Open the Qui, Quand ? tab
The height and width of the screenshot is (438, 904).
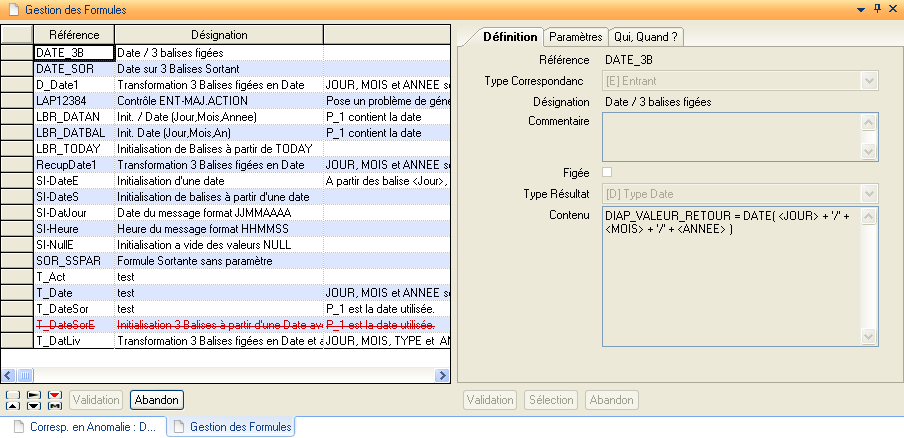pyautogui.click(x=646, y=37)
